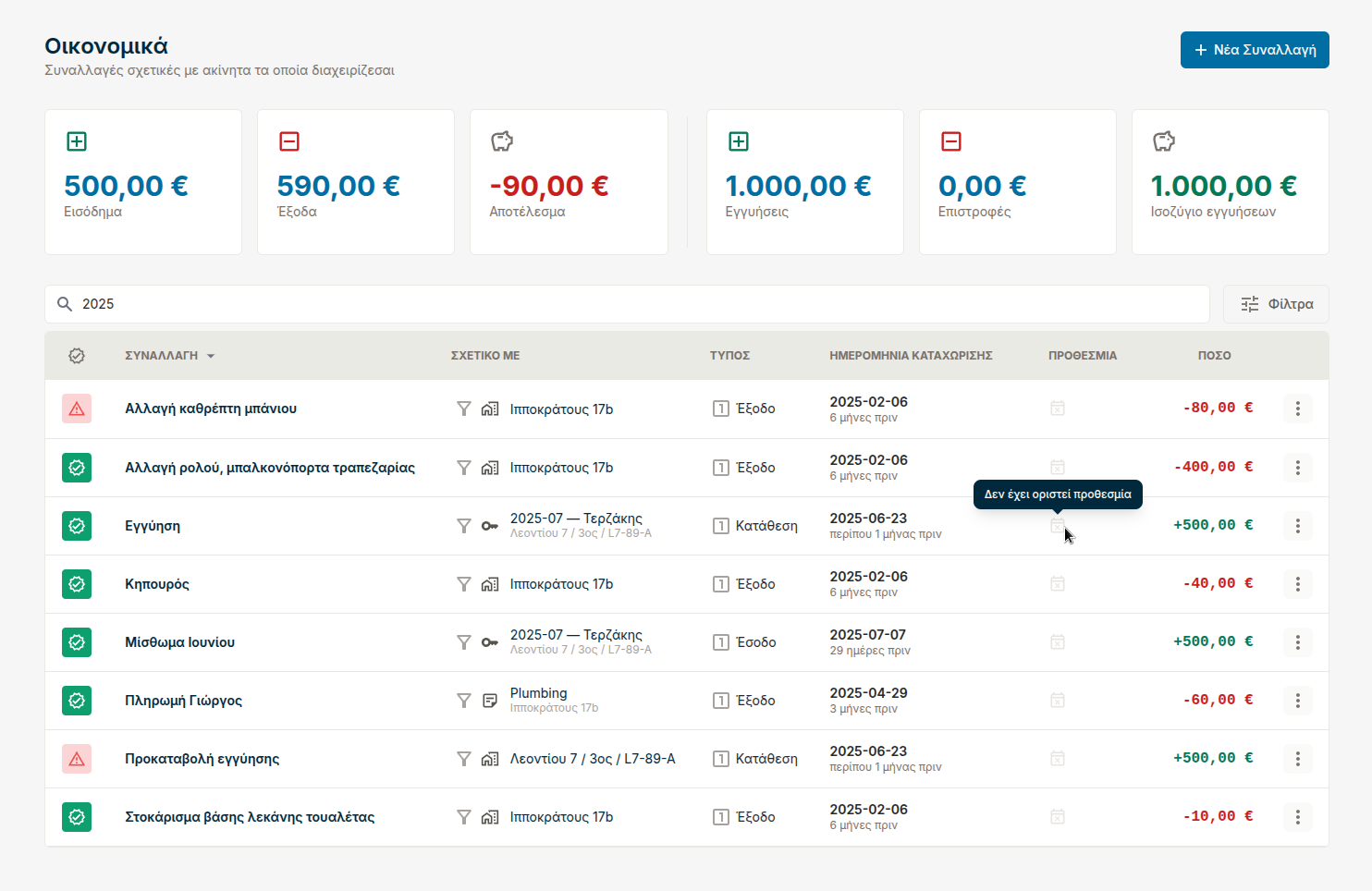Open the Μίσθωμα Ιουνίου transaction
Image resolution: width=1372 pixels, height=891 pixels.
[x=179, y=642]
